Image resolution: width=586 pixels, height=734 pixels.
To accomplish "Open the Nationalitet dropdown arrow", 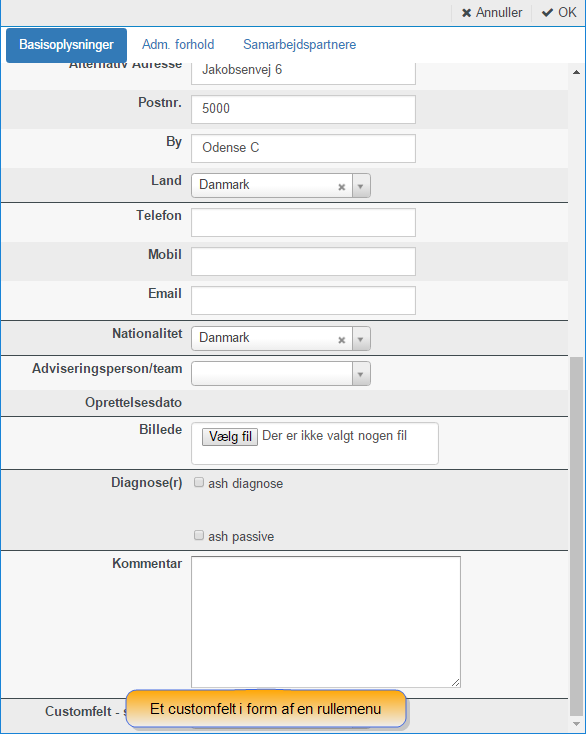I will (361, 339).
